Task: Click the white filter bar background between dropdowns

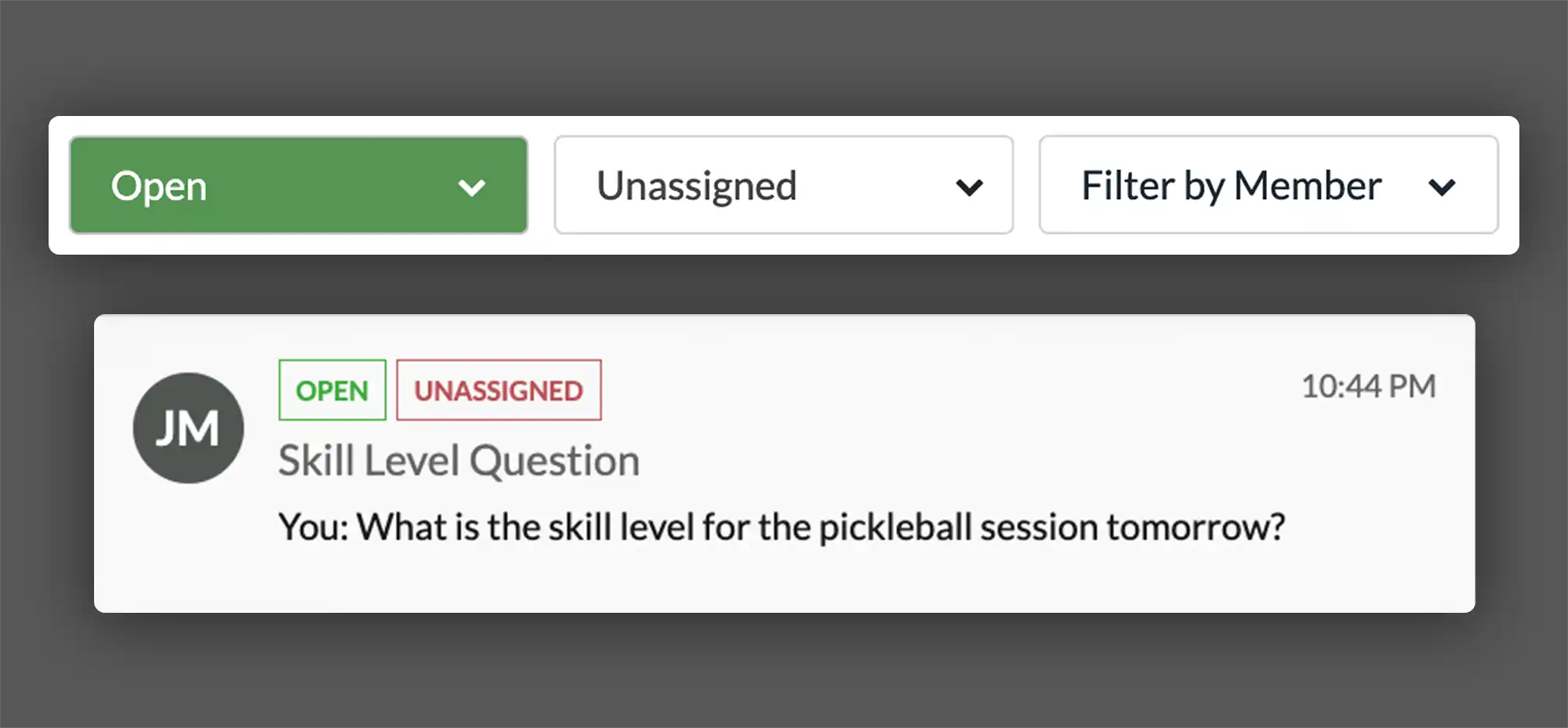Action: click(541, 186)
